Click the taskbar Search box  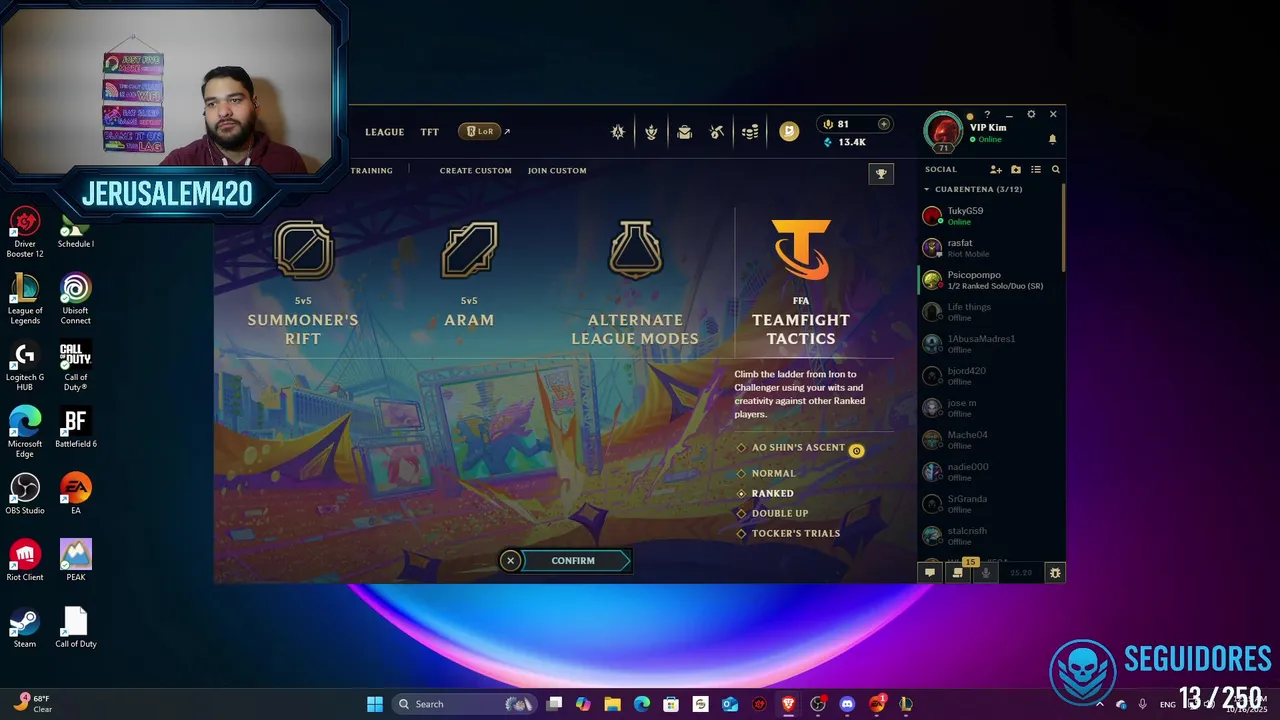click(465, 704)
